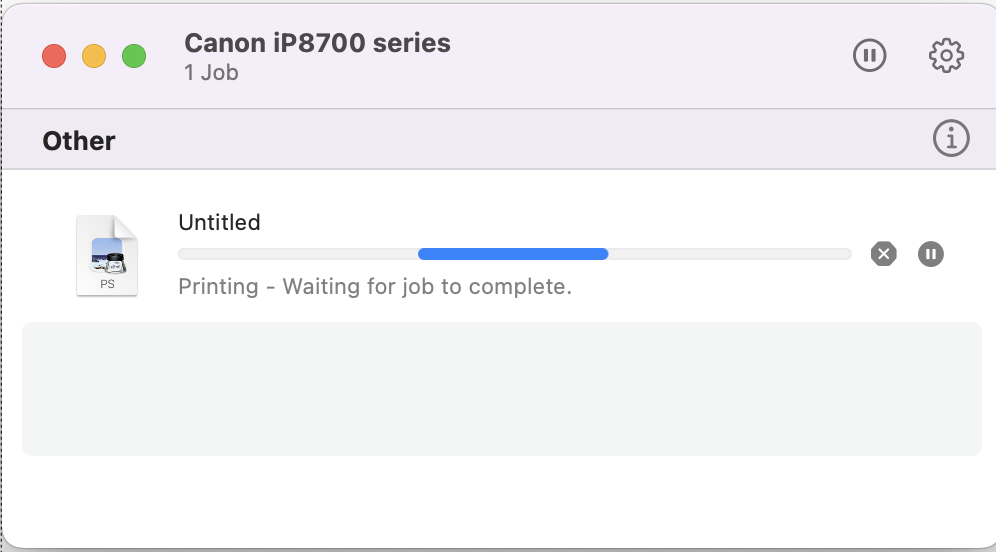This screenshot has height=552, width=996.
Task: Click empty header space right of Other label
Action: pyautogui.click(x=500, y=140)
